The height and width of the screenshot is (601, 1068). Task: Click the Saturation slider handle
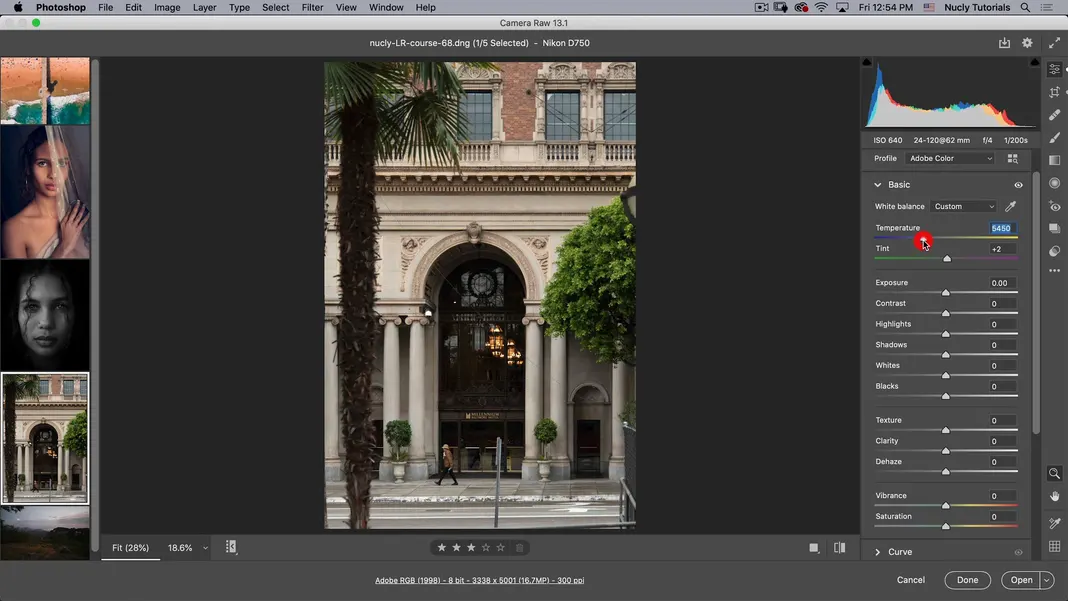[x=945, y=526]
